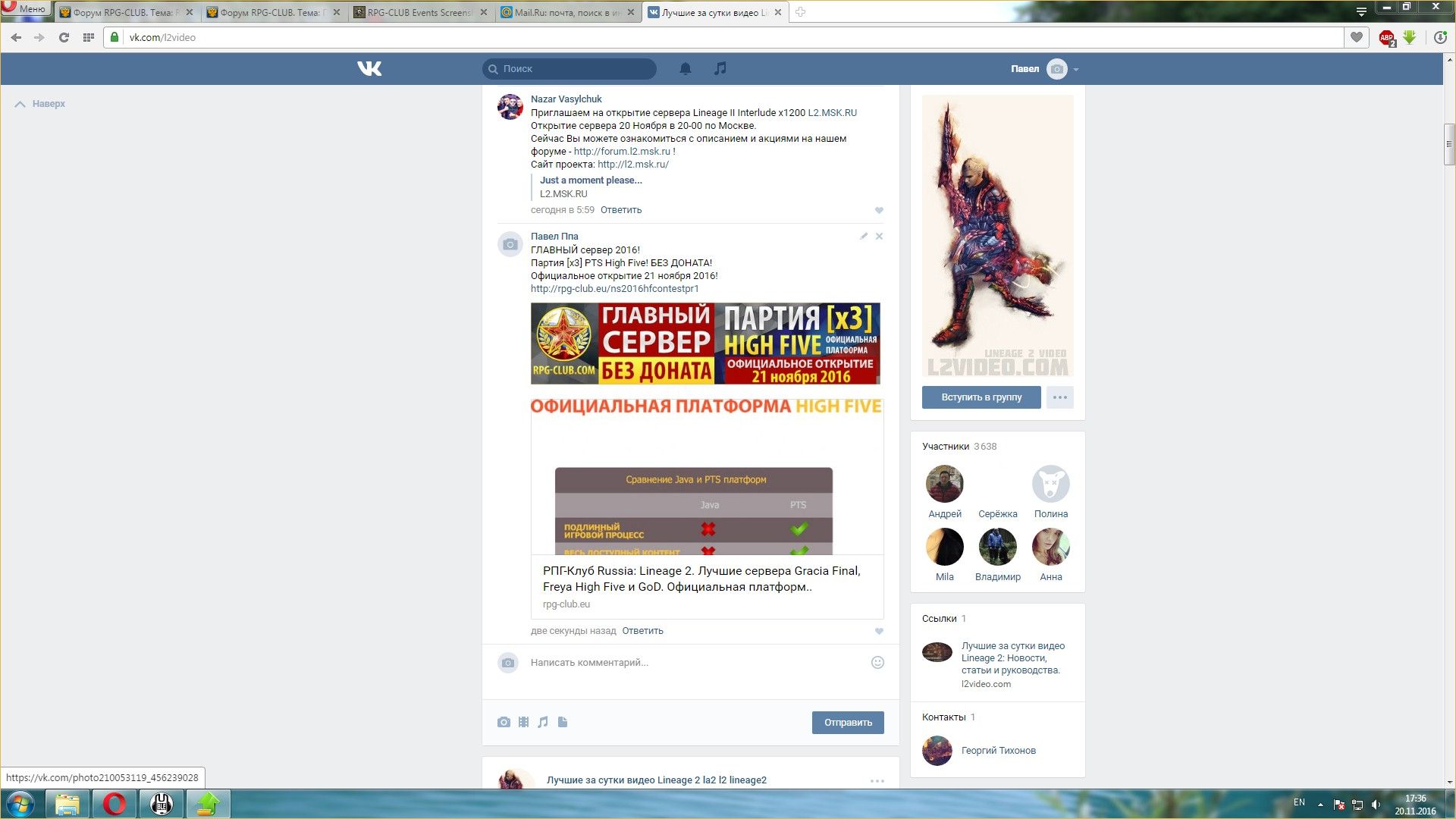This screenshot has height=819, width=1456.
Task: Edit Павел Ппа comment with pencil
Action: pyautogui.click(x=863, y=237)
